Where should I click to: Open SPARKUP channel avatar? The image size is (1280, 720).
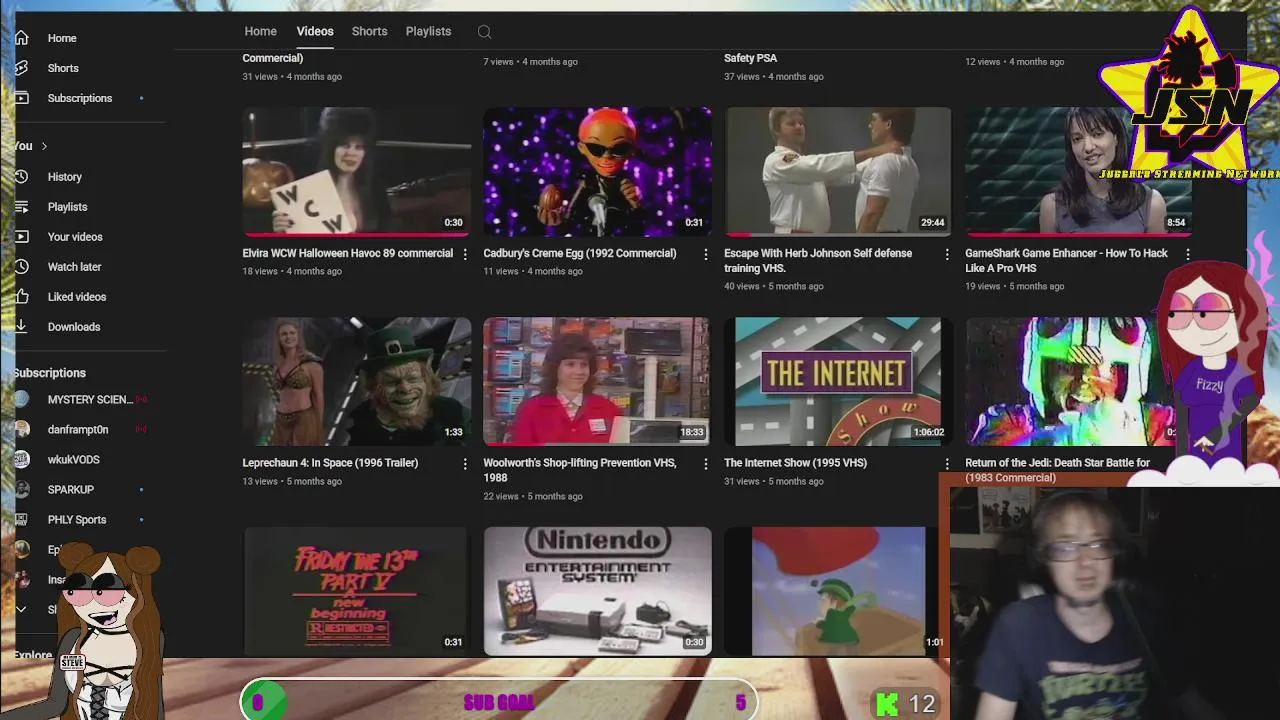tap(22, 490)
